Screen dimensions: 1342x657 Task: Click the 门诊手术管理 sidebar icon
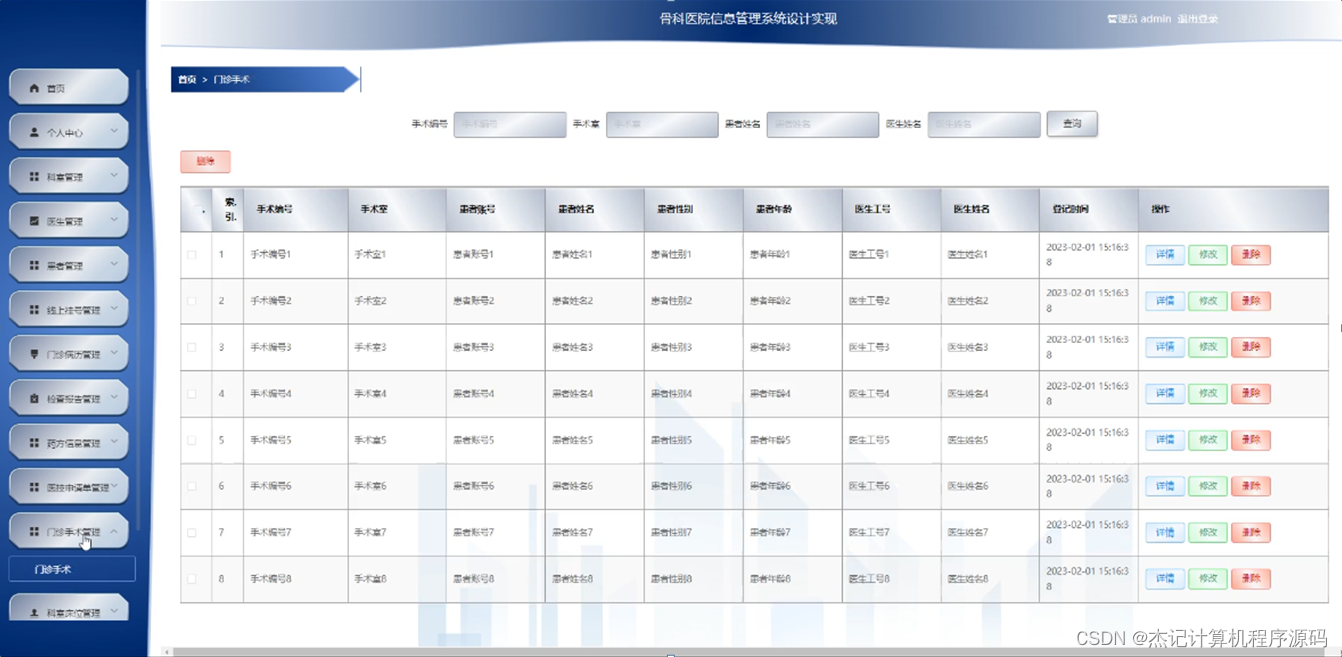[x=34, y=532]
